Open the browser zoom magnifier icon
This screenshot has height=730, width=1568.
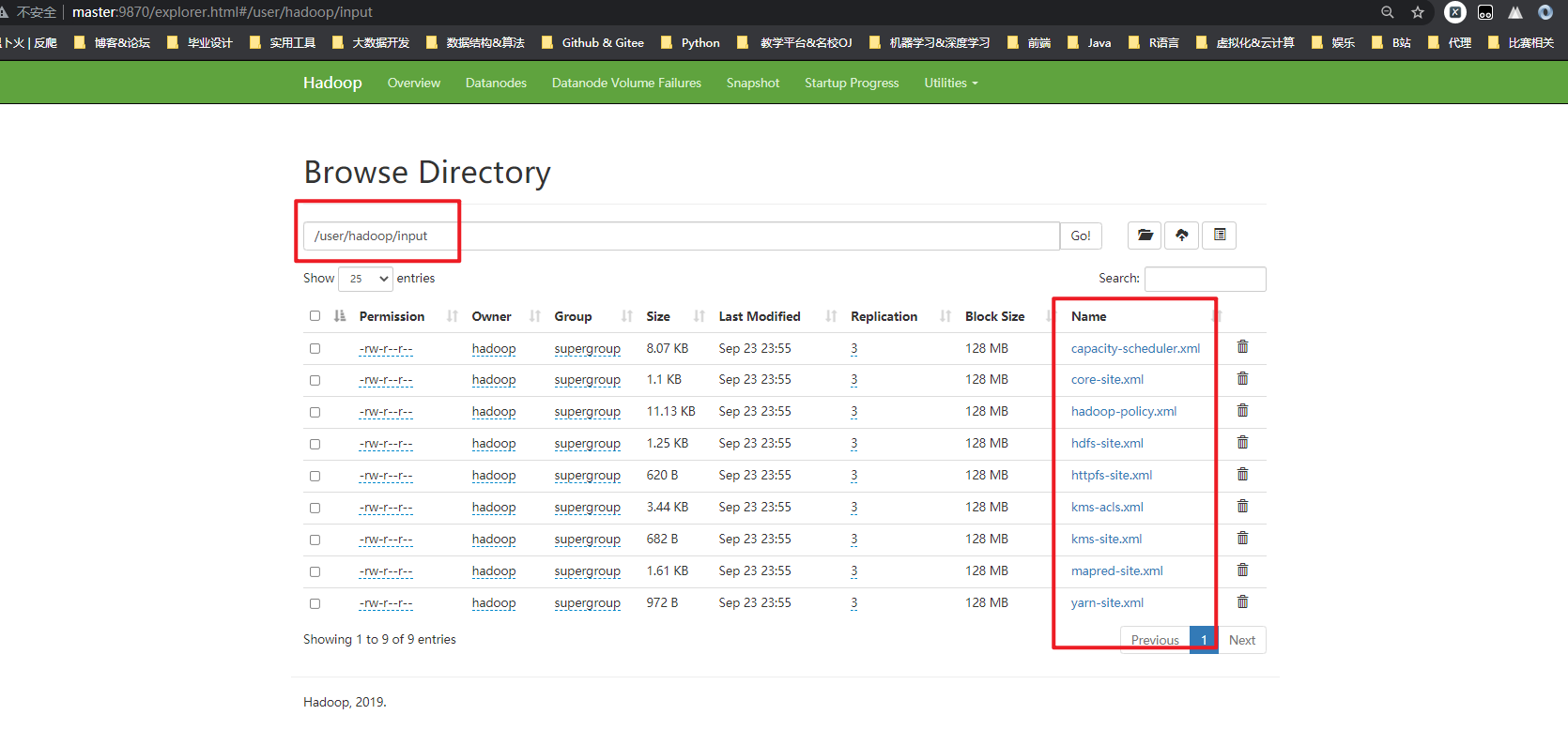click(x=1388, y=12)
